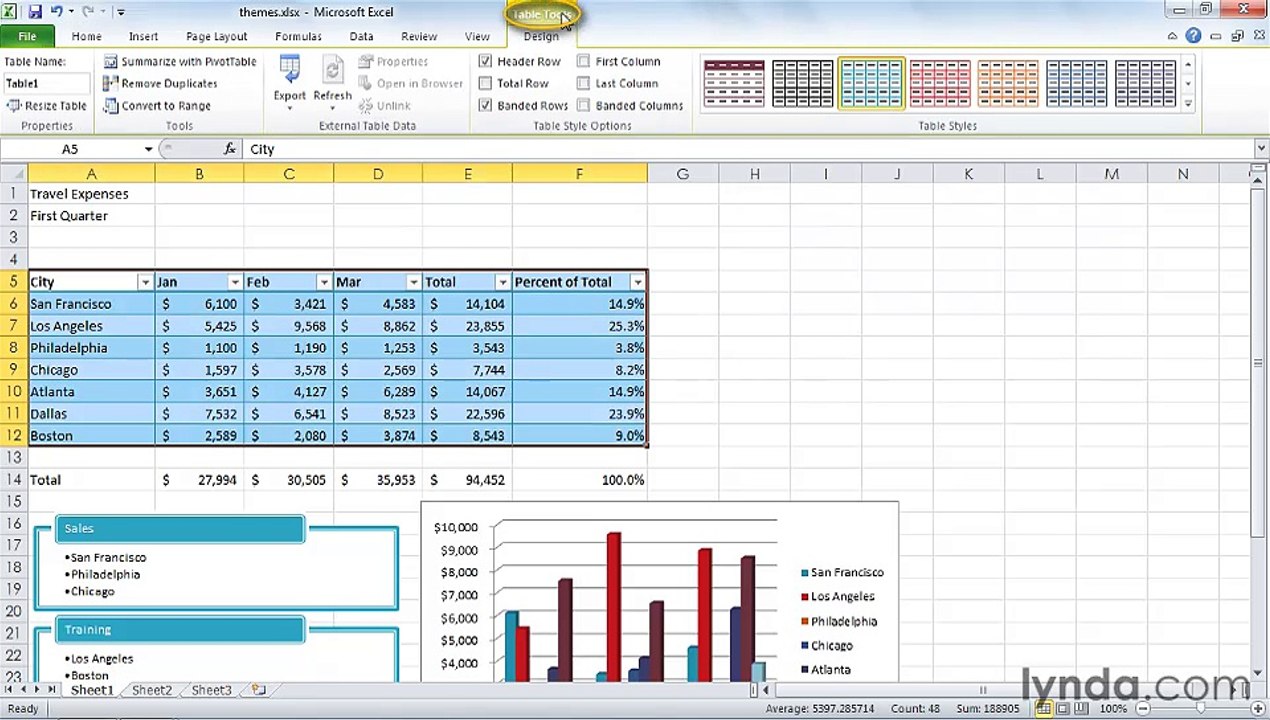The height and width of the screenshot is (720, 1270).
Task: Uncheck the Header Row checkbox
Action: tap(485, 62)
